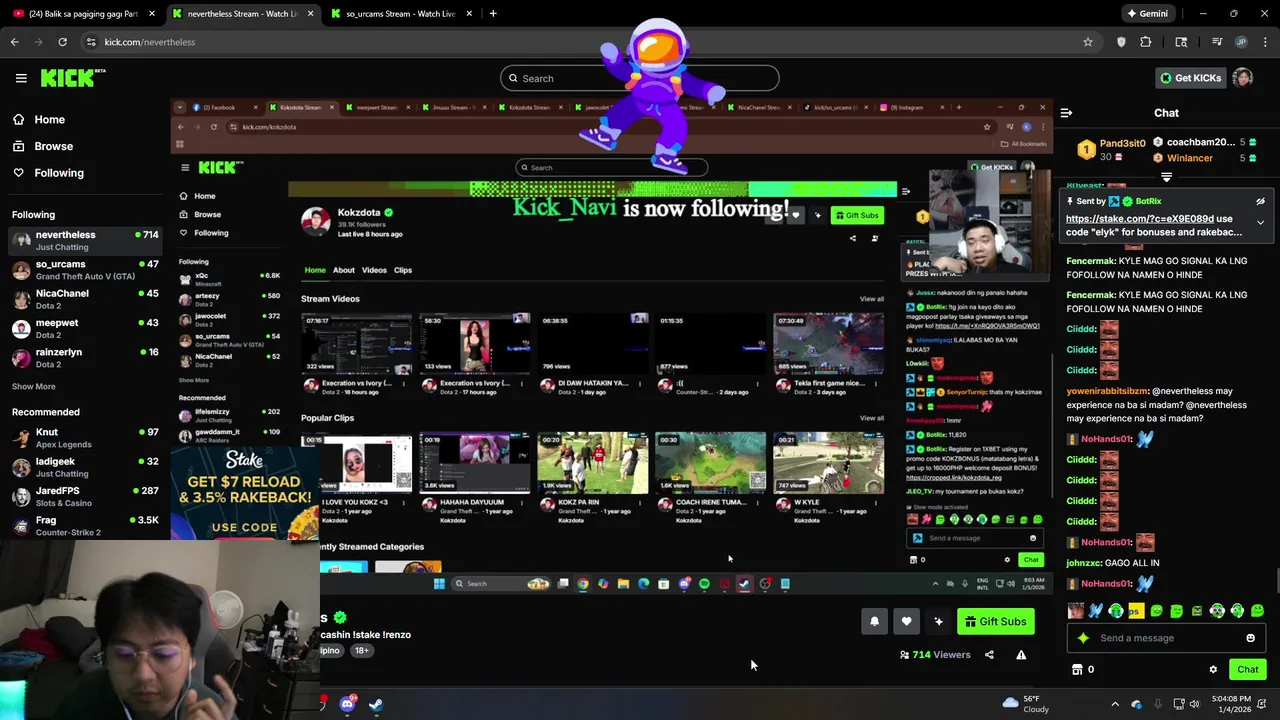Go back in browser history
The width and height of the screenshot is (1280, 720).
tap(15, 42)
